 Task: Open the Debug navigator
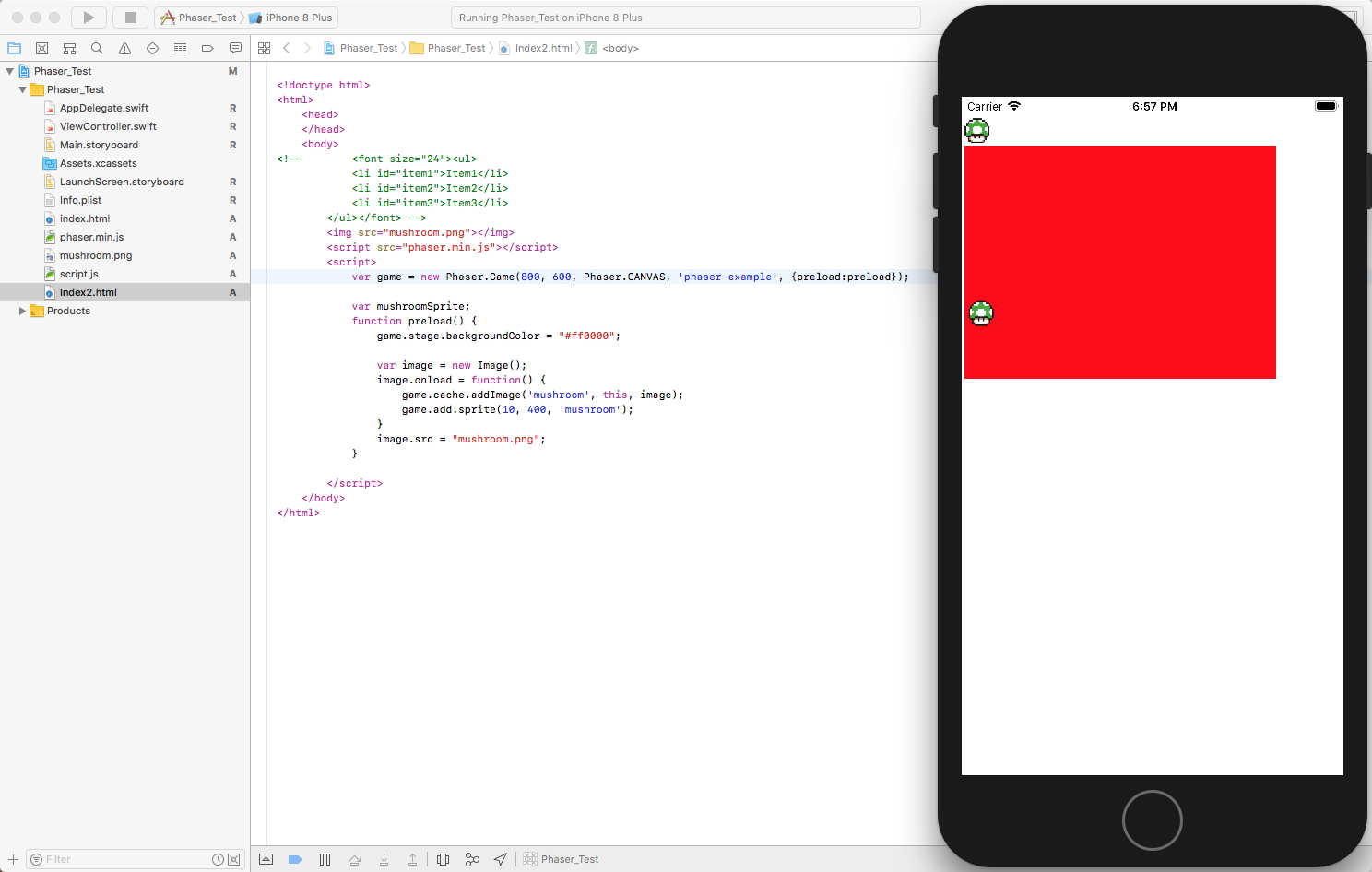pos(180,48)
